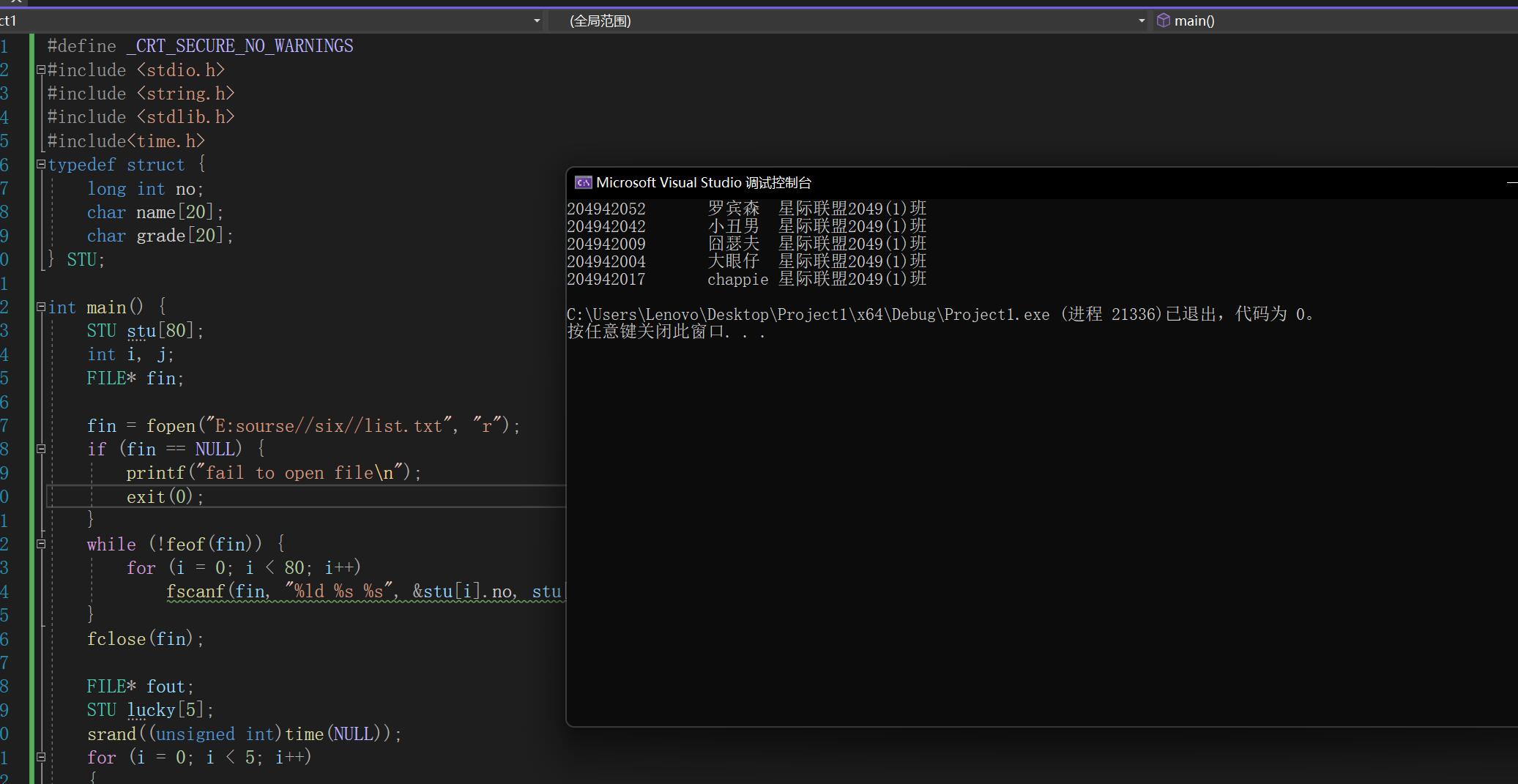Collapse the for (i = 0; i < 5; i++) block
This screenshot has height=784, width=1518.
(41, 758)
